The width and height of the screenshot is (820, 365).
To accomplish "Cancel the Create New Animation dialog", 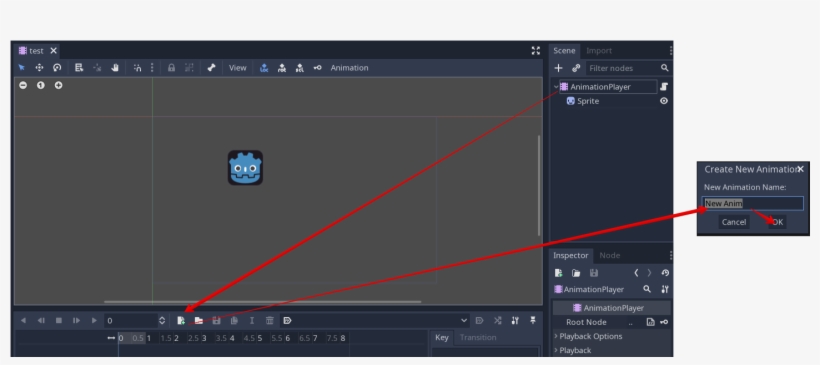I will click(734, 222).
